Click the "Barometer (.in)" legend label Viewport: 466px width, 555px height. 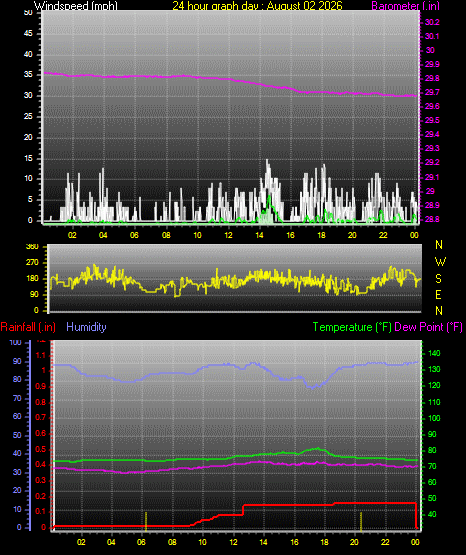[405, 6]
